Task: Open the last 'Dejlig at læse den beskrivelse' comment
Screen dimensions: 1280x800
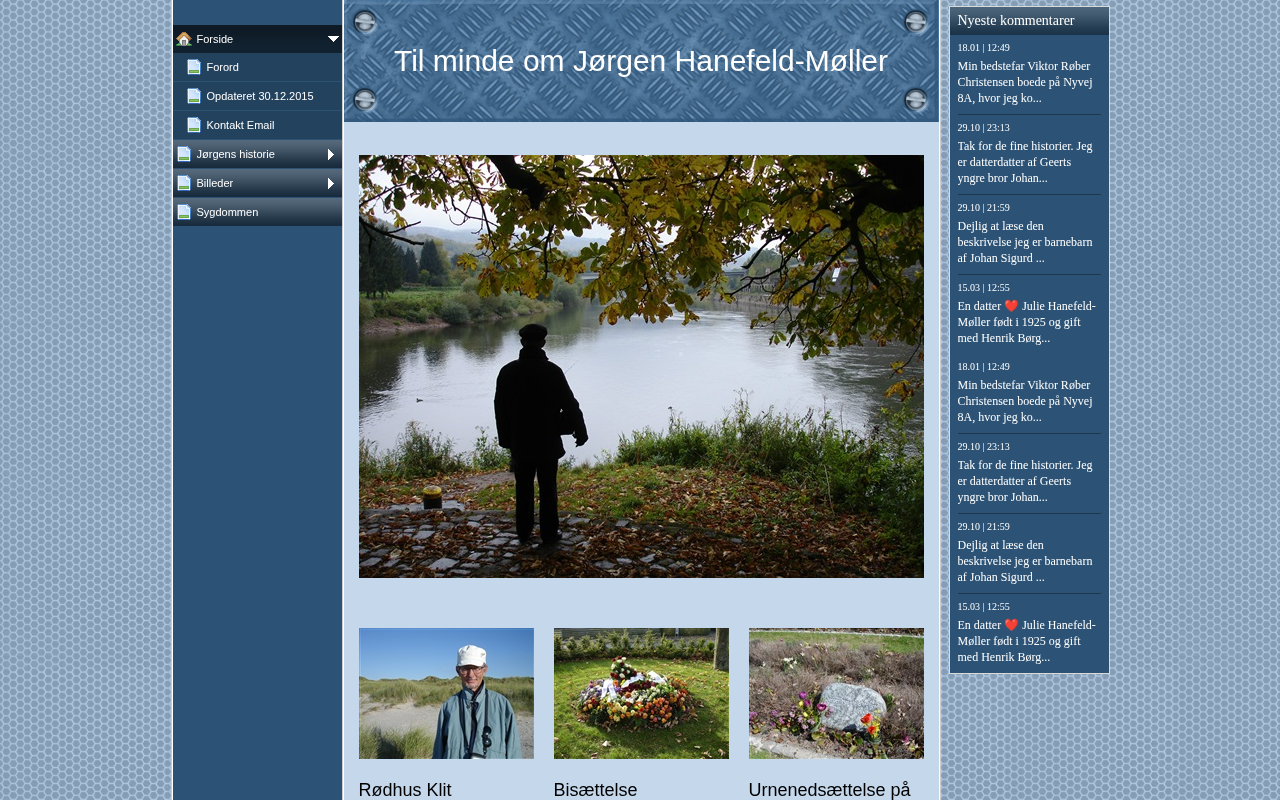Action: (1025, 561)
